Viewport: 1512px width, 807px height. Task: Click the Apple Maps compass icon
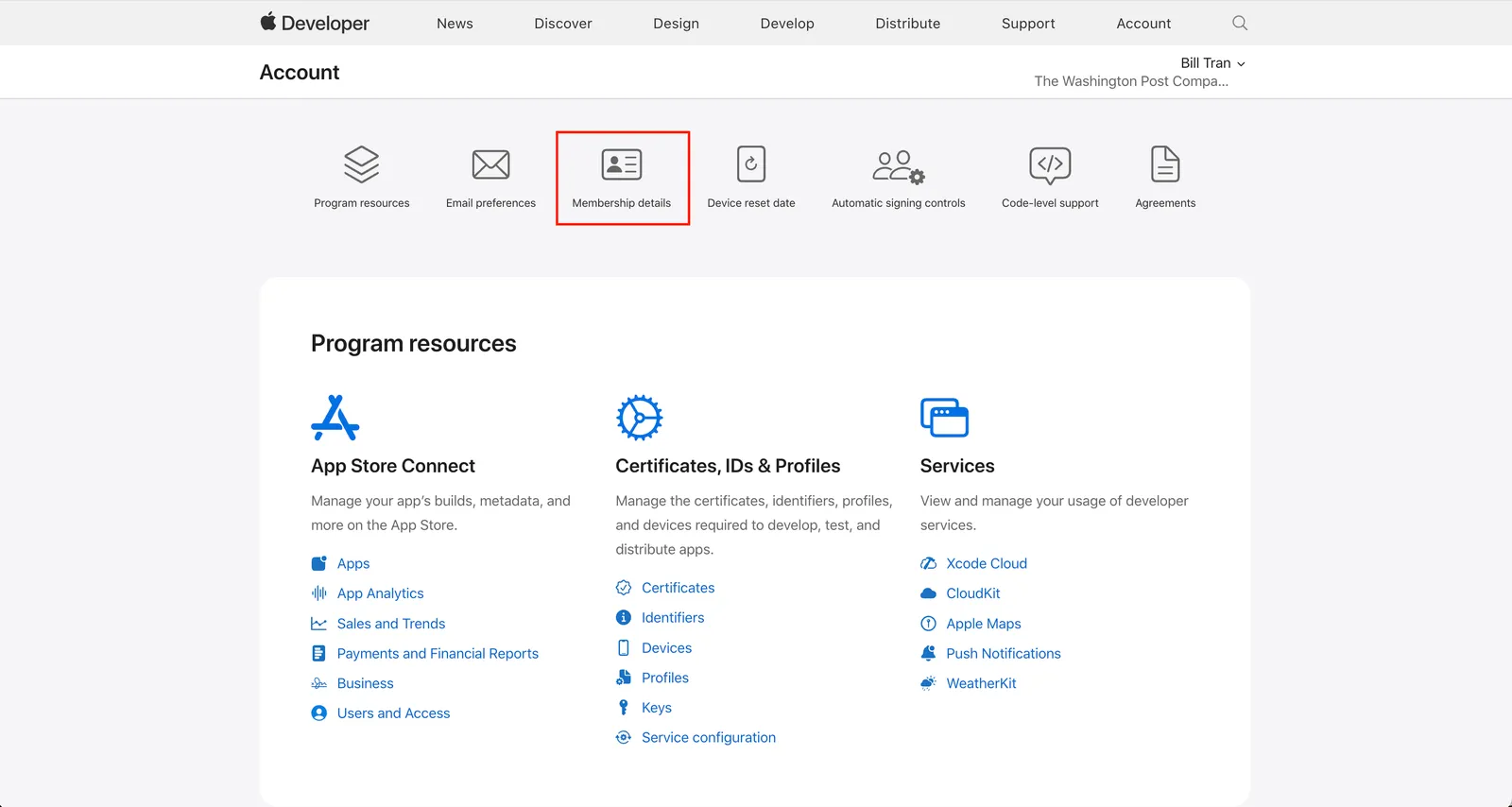(929, 624)
